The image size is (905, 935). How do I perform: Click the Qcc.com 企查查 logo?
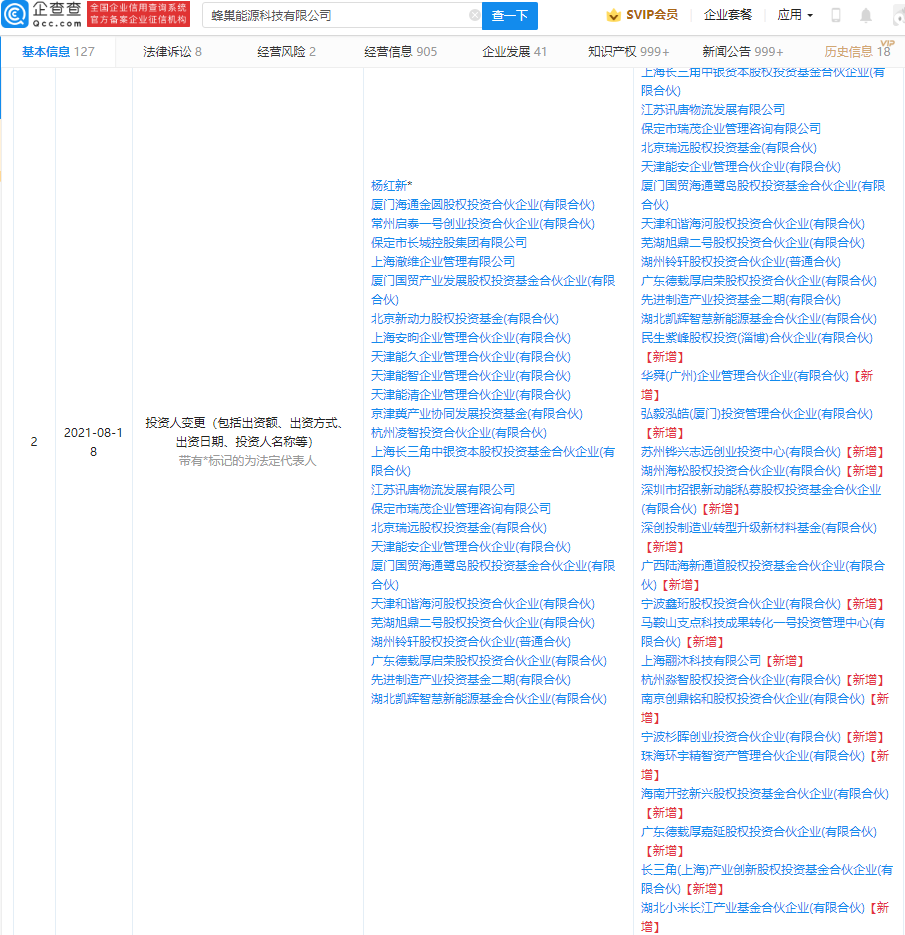click(x=42, y=14)
